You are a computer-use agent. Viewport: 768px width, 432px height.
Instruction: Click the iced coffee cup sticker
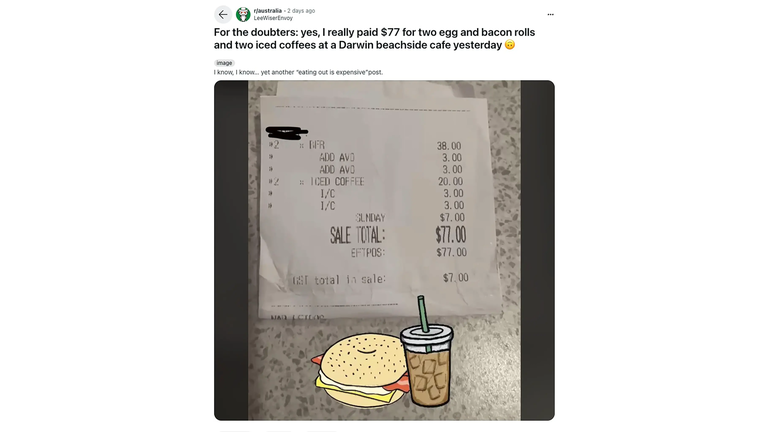tap(428, 364)
